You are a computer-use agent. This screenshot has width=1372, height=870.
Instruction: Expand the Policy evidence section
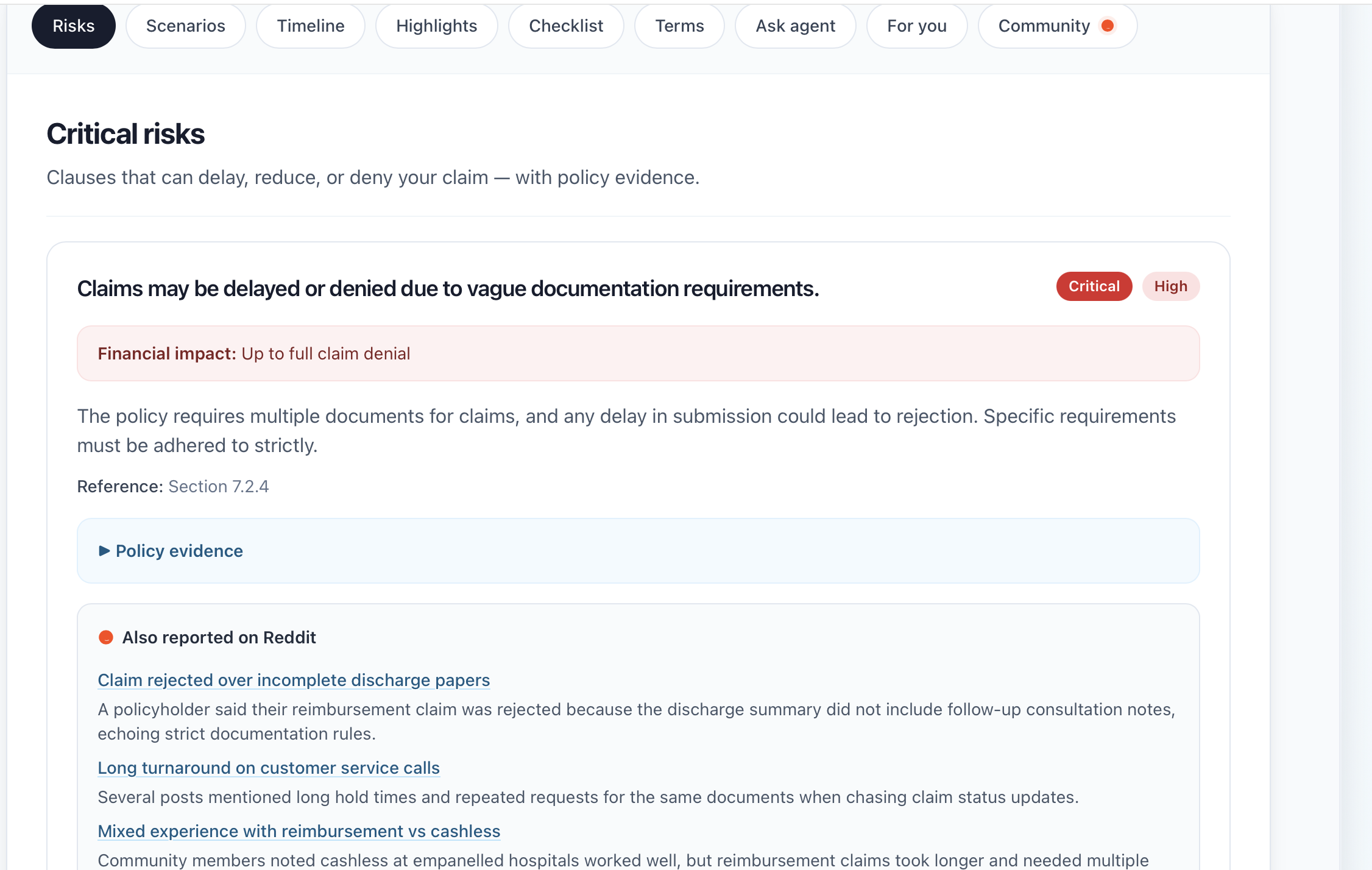(x=638, y=551)
